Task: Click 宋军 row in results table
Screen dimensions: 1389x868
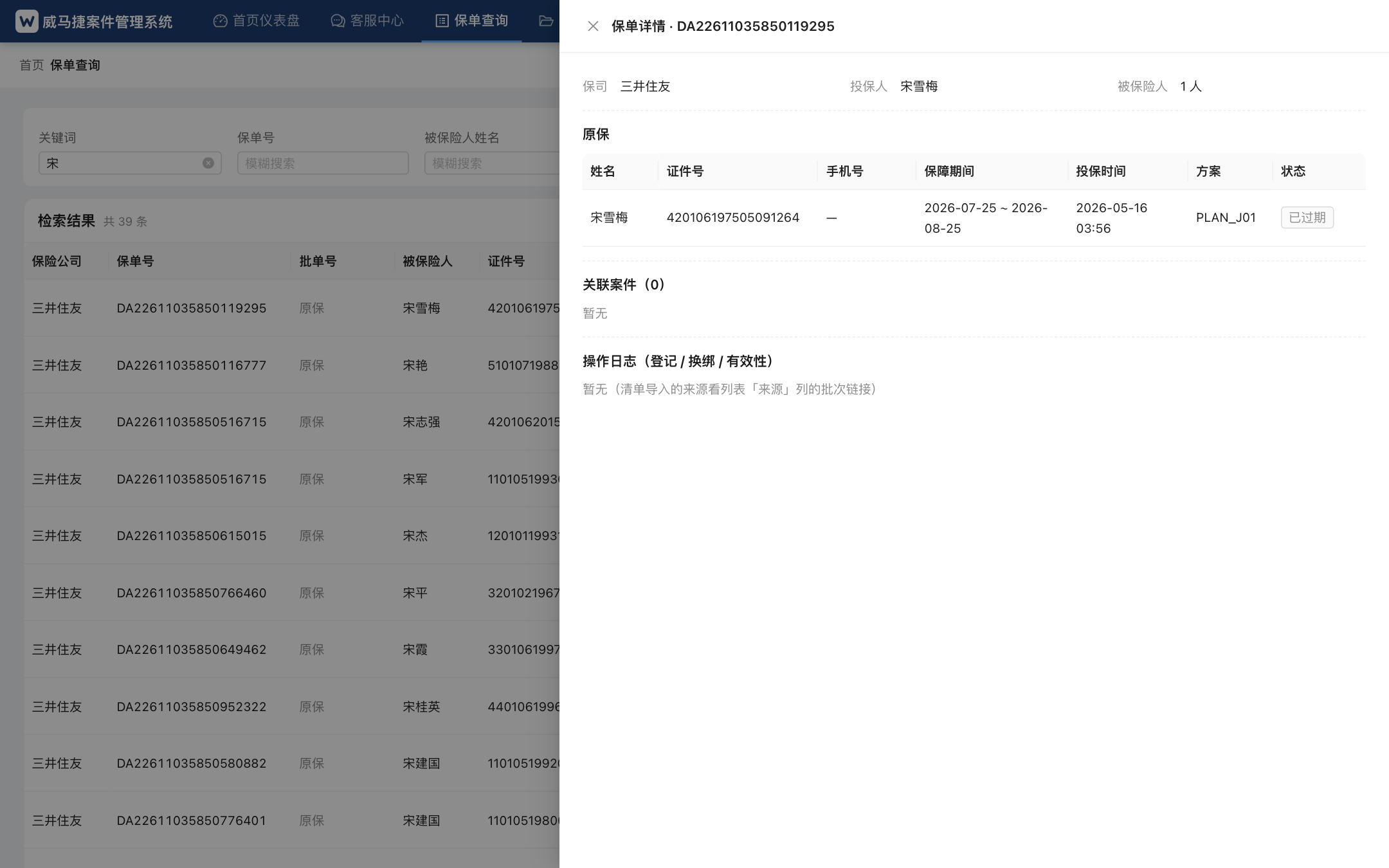Action: pos(292,479)
